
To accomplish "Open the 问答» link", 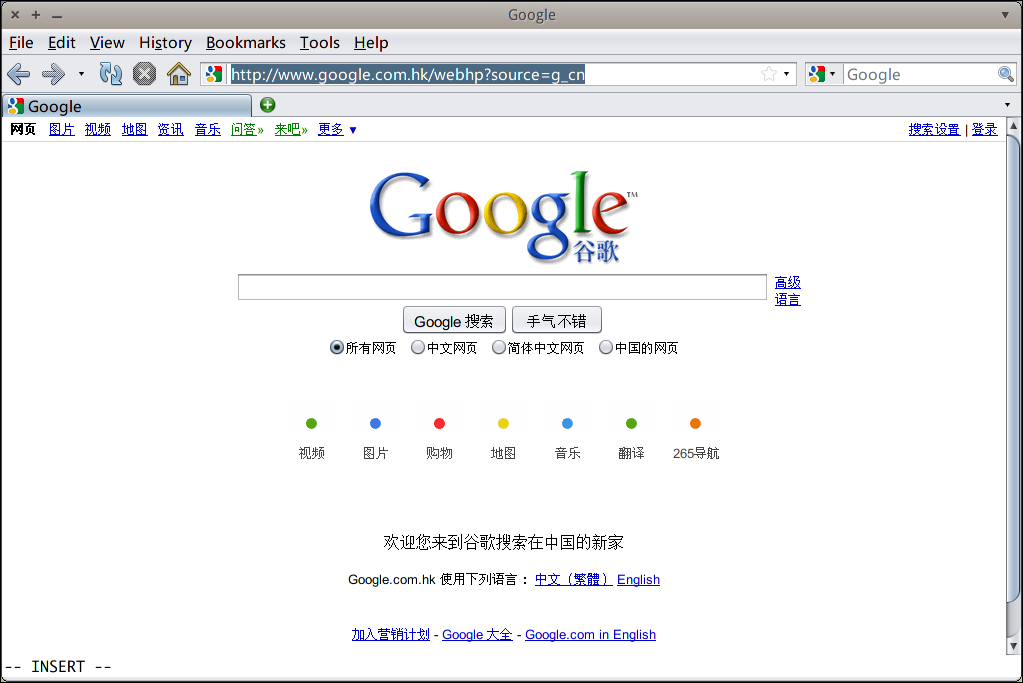I will pos(247,130).
